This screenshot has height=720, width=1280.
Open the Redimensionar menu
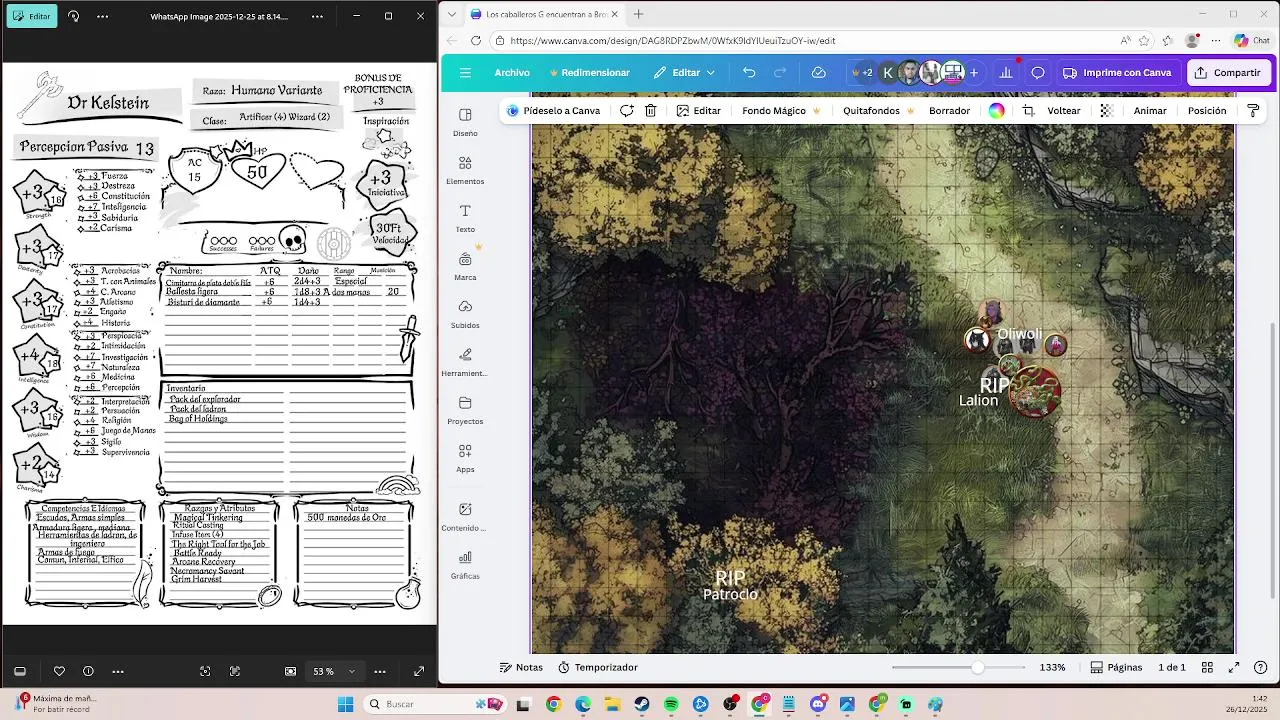(x=589, y=73)
